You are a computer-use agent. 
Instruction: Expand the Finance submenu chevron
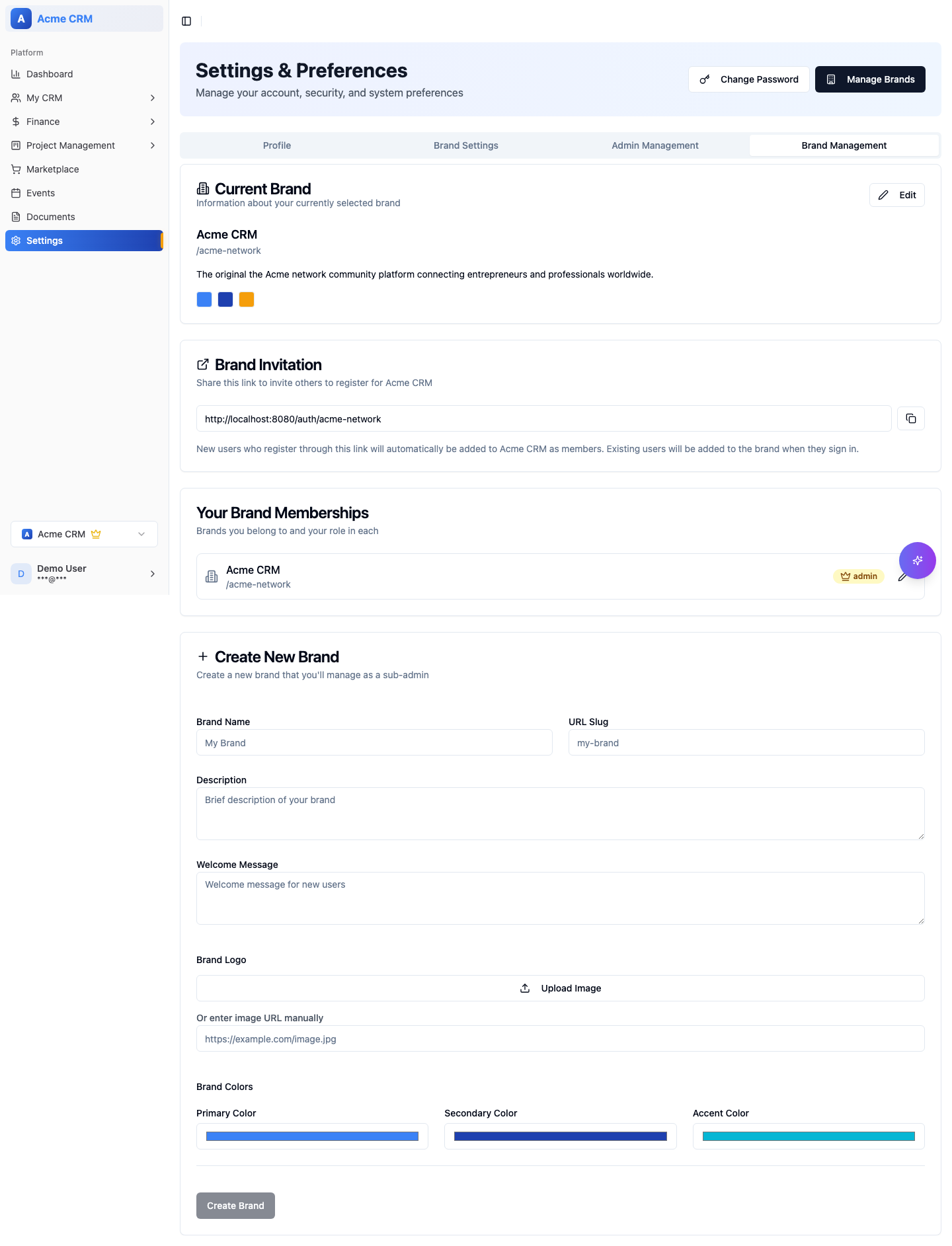click(x=153, y=122)
